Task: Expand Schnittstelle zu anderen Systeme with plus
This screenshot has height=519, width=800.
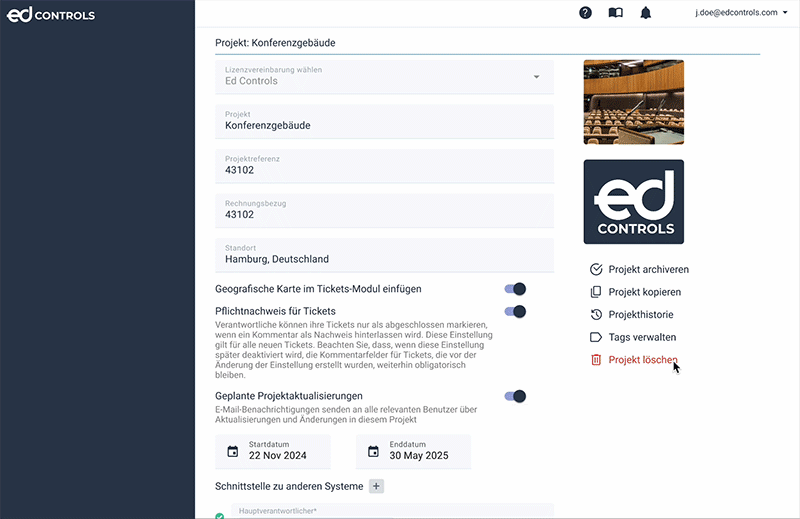Action: [x=376, y=487]
